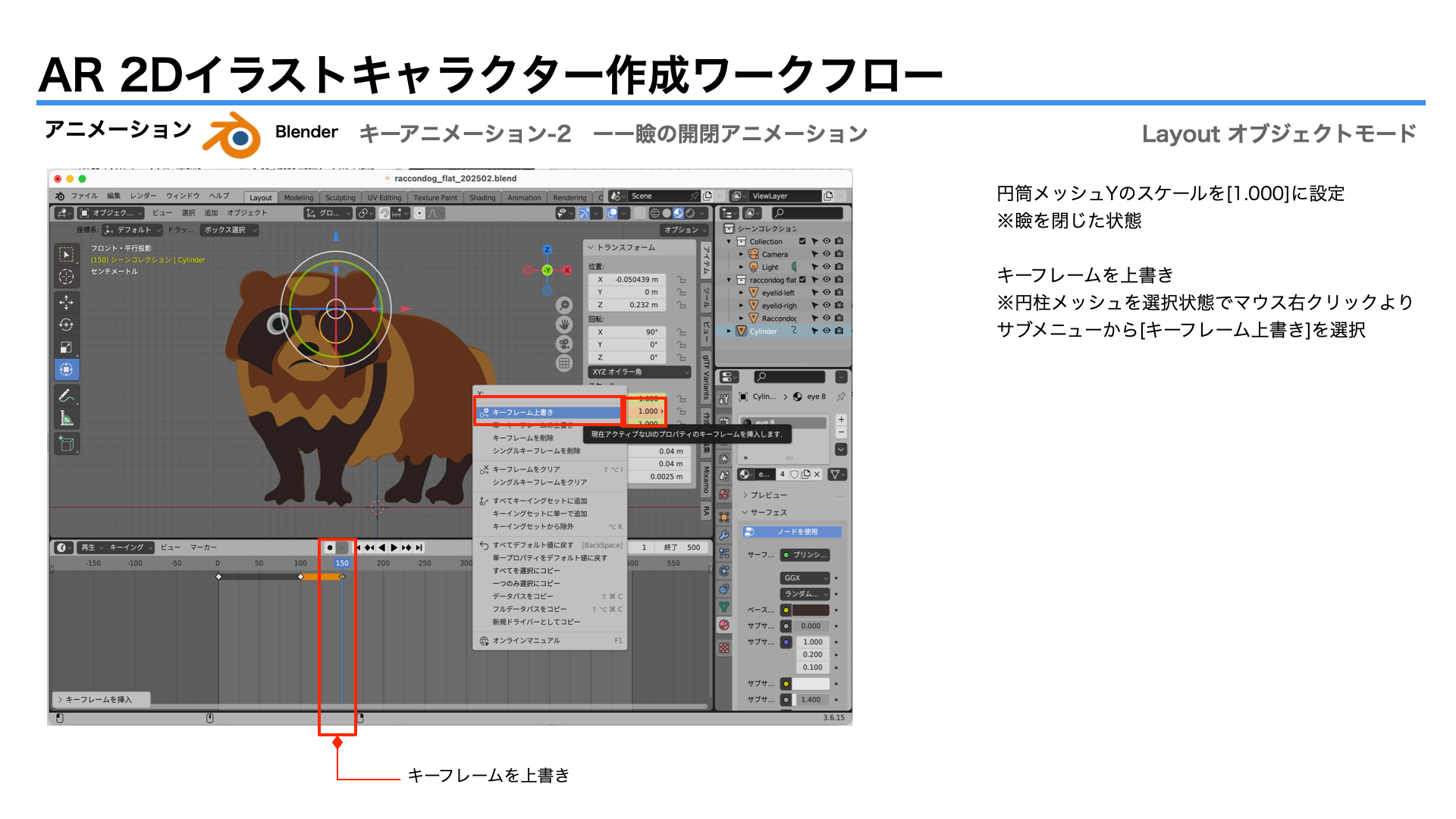Open the Box Select drag dropdown
The image size is (1456, 819).
pos(230,230)
